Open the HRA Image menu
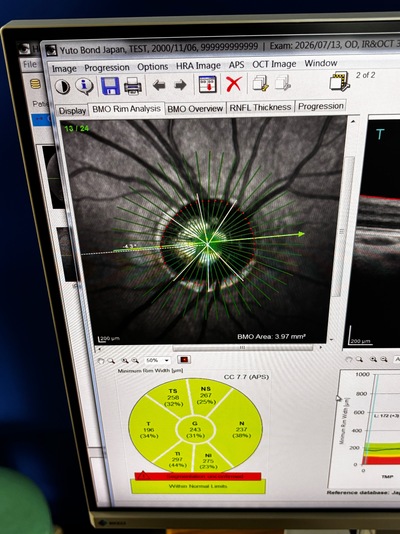 [x=198, y=66]
